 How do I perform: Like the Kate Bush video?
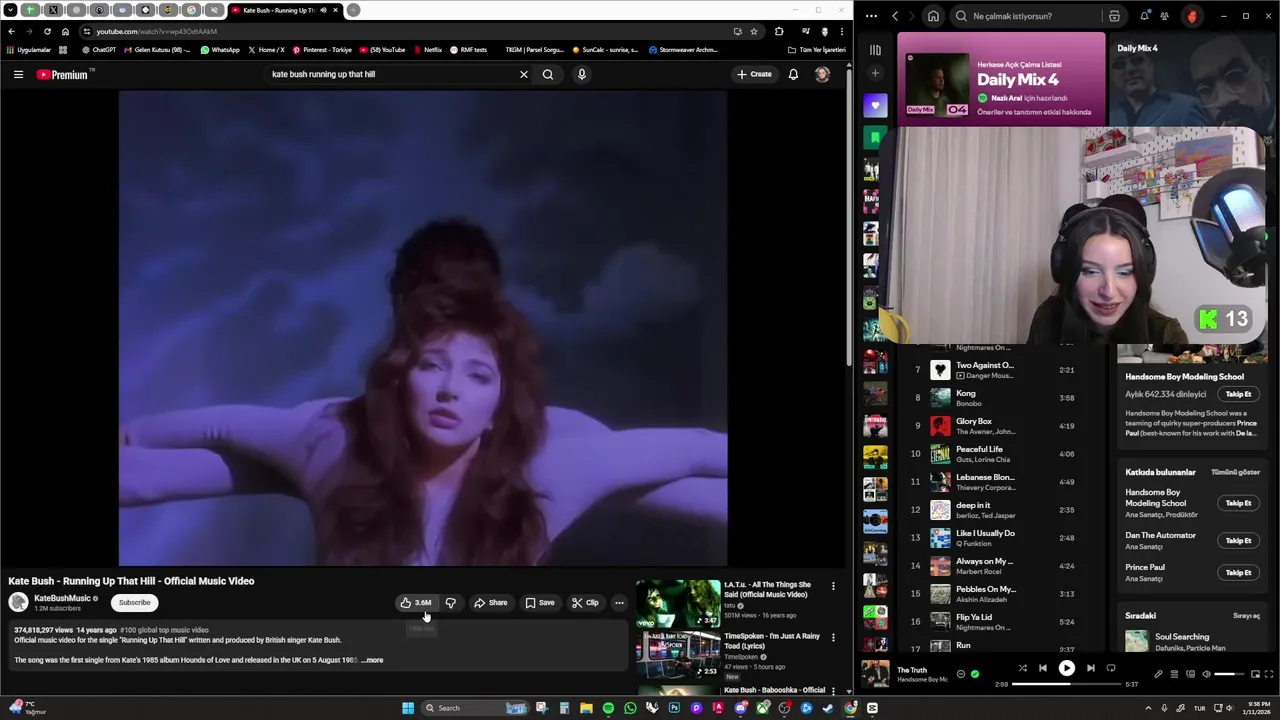(x=416, y=602)
